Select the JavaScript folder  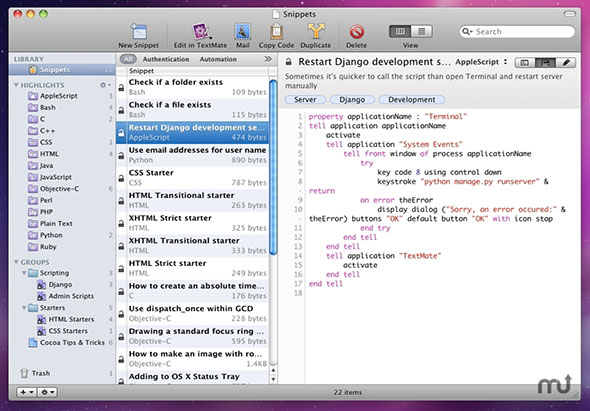pos(62,177)
